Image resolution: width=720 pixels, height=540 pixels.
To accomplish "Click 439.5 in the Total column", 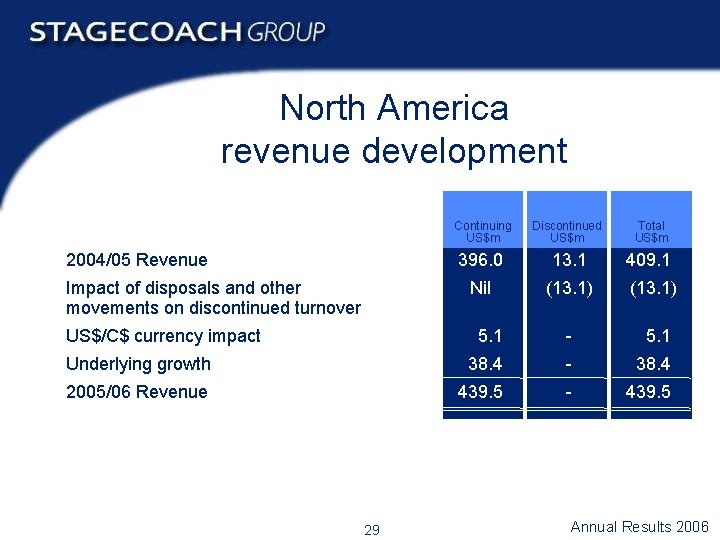I will point(648,392).
